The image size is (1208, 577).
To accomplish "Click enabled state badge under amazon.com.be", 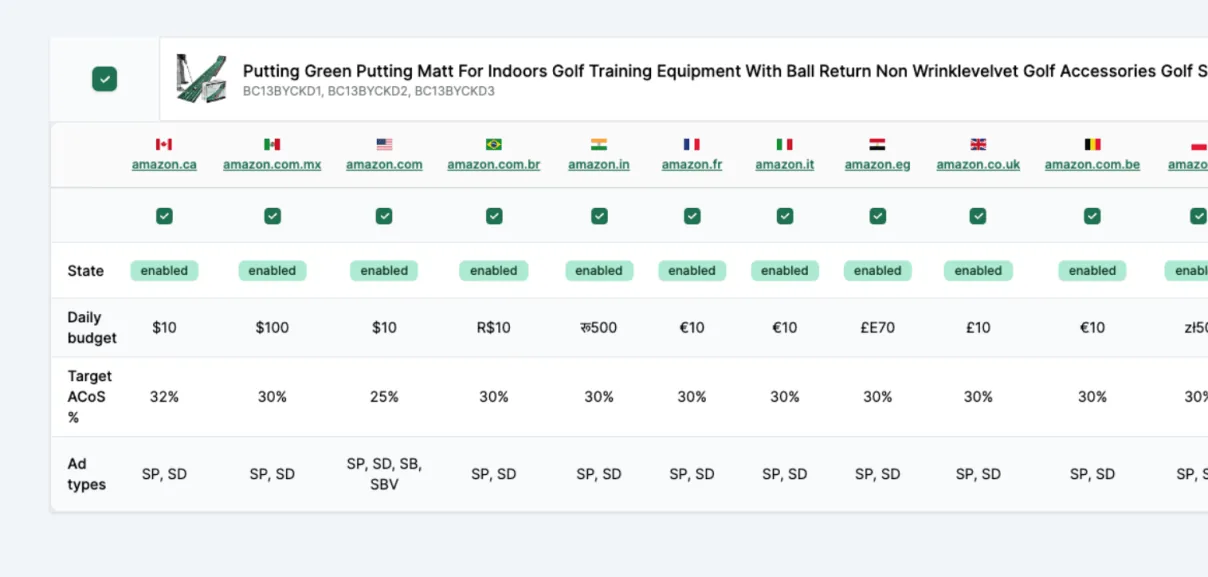I will point(1092,270).
